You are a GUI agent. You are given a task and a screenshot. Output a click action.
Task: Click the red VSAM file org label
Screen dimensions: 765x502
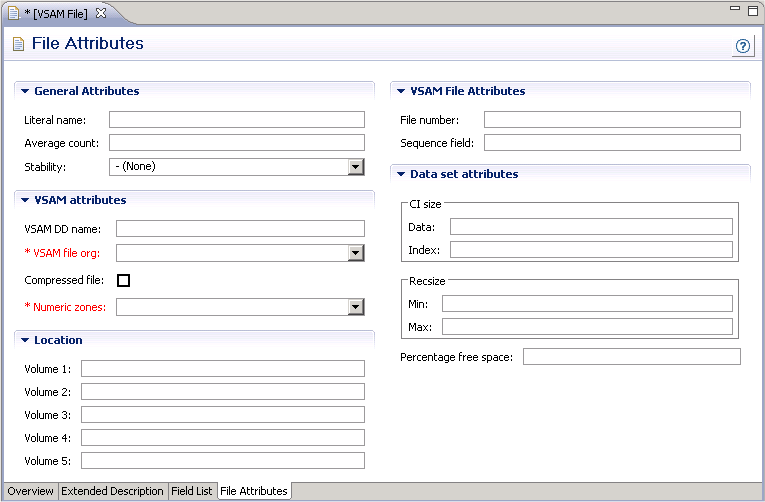[x=62, y=253]
